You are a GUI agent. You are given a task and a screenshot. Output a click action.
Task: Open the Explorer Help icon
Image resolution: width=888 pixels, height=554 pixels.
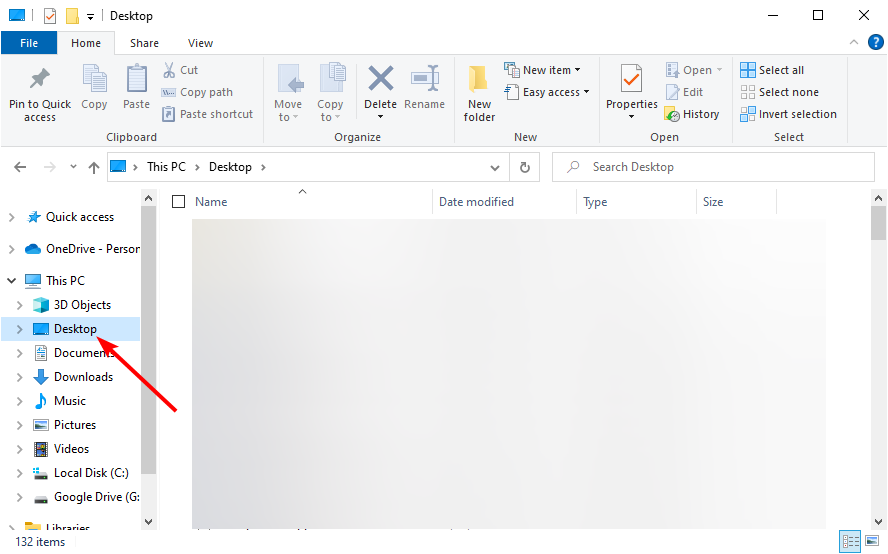[876, 42]
